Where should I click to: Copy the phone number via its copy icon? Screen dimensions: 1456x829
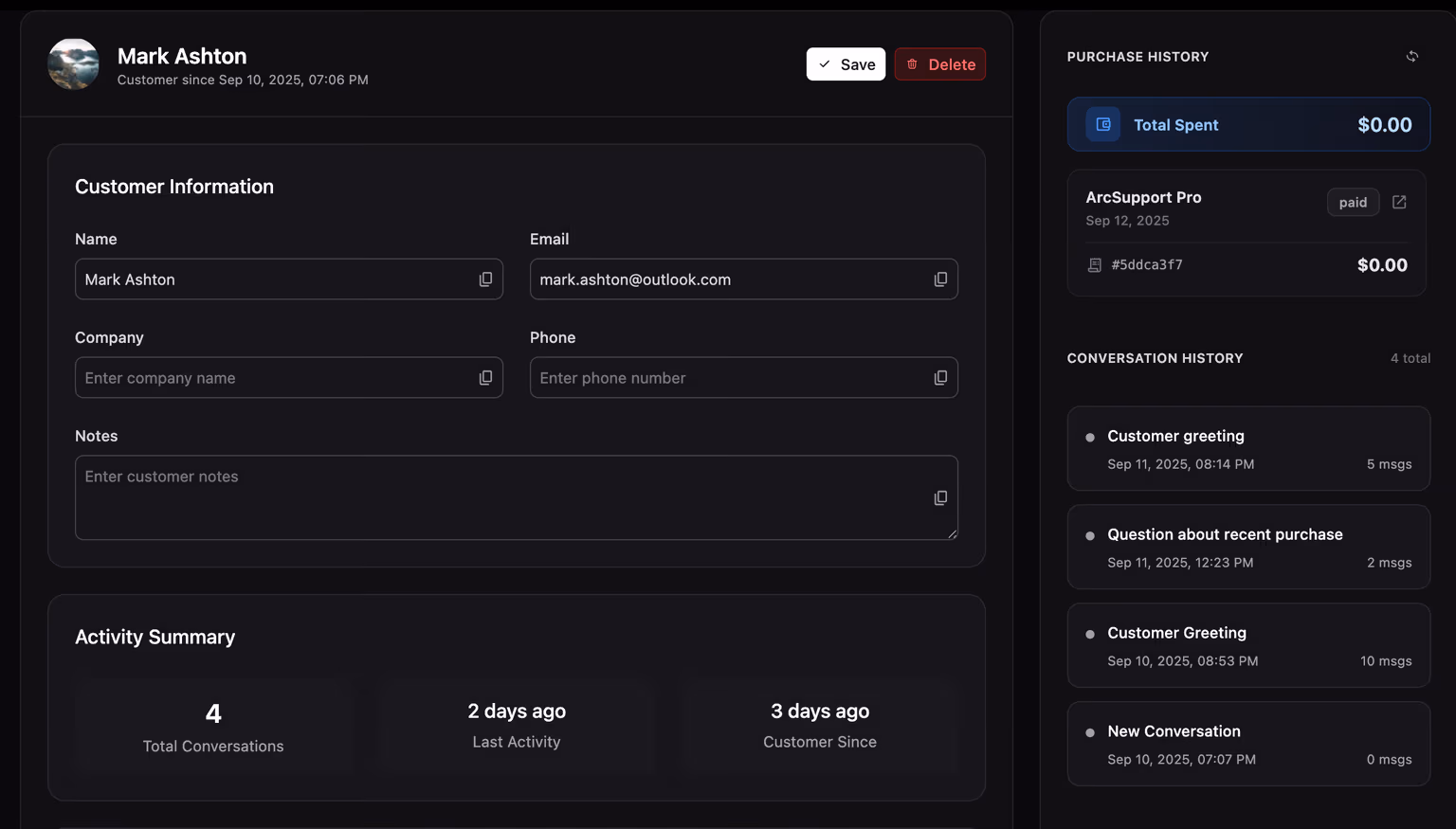point(940,377)
